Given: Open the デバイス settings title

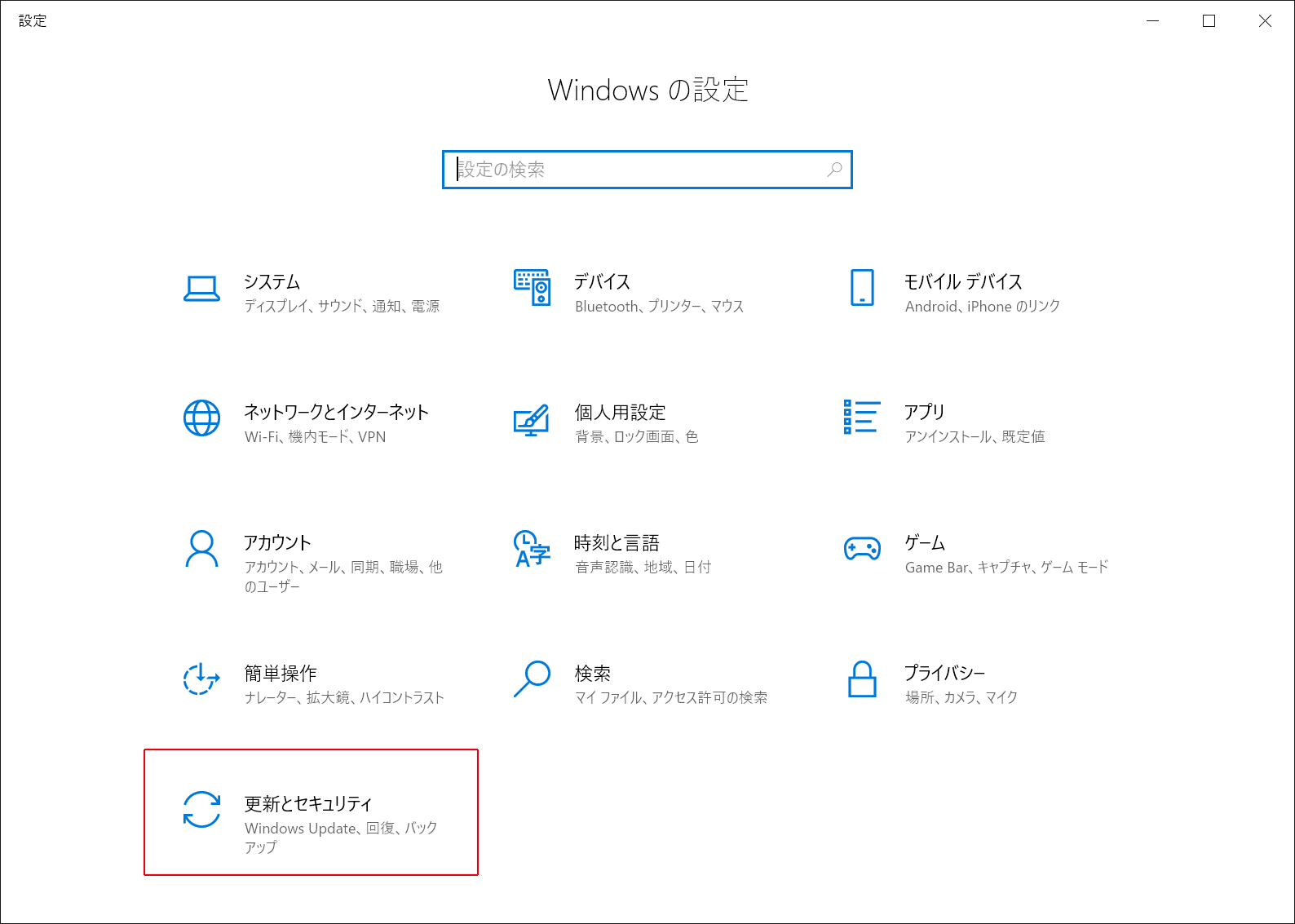Looking at the screenshot, I should coord(602,282).
